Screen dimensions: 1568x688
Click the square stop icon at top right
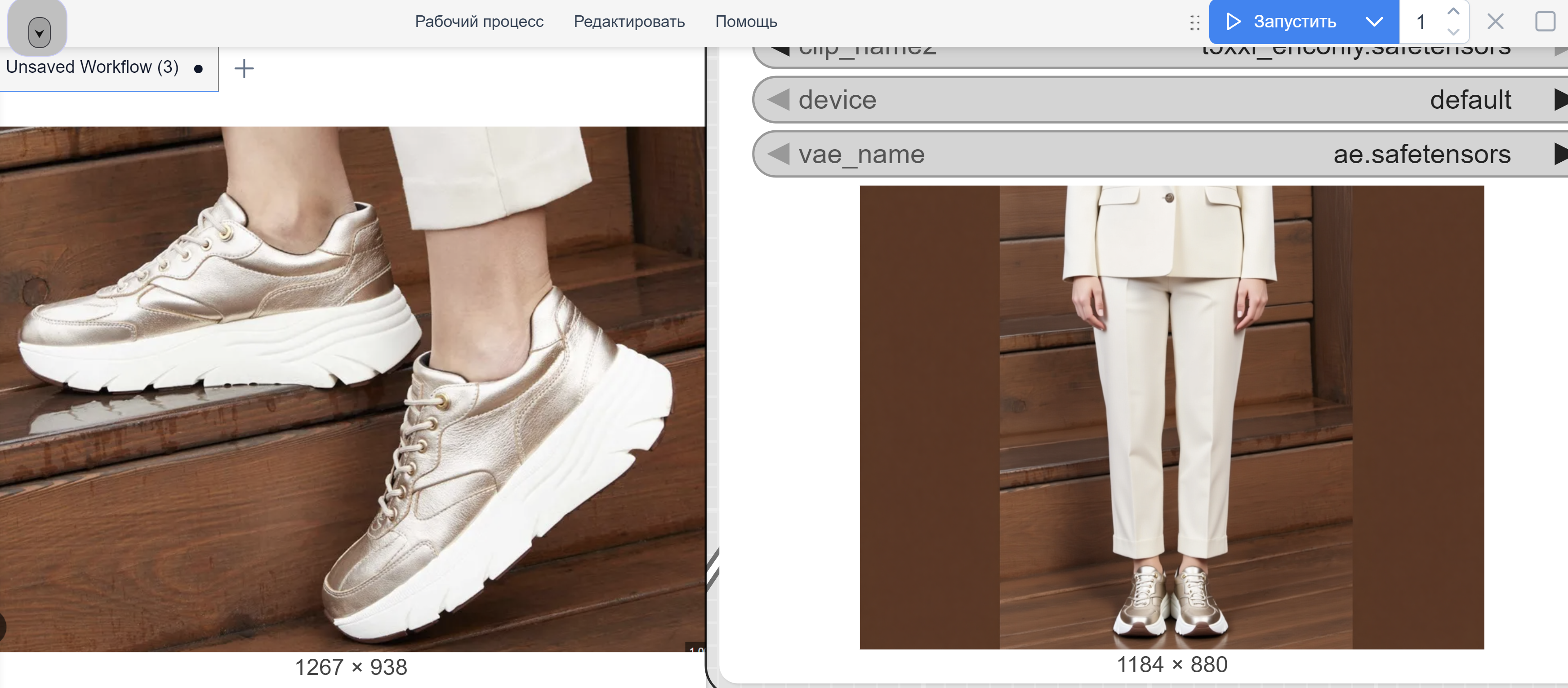tap(1544, 22)
